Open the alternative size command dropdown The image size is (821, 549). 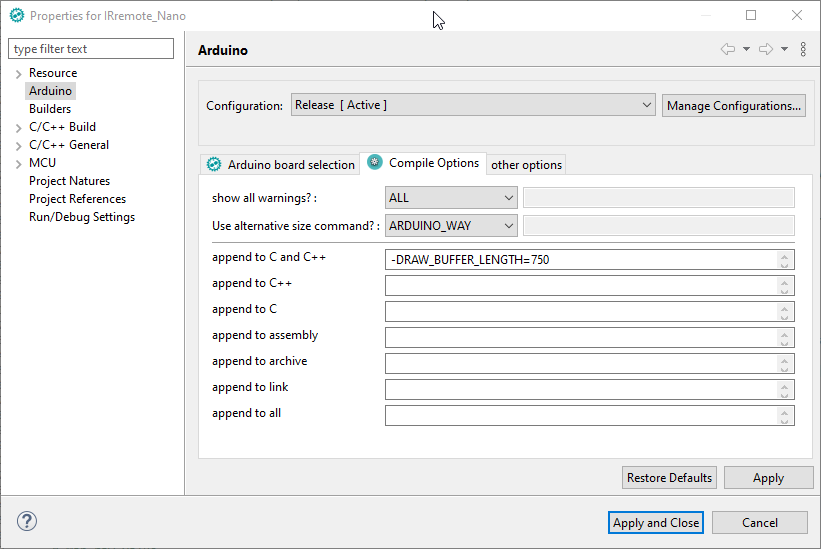(451, 226)
